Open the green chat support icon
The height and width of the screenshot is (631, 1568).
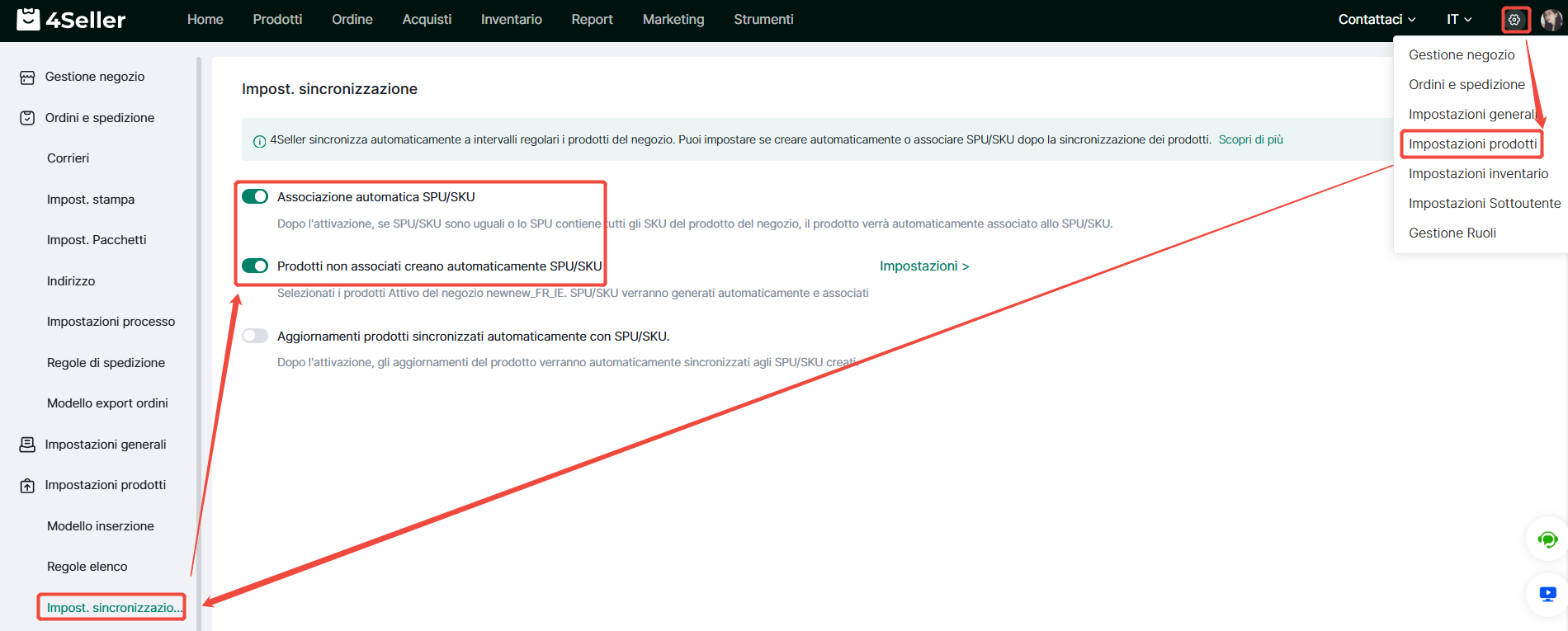1547,540
